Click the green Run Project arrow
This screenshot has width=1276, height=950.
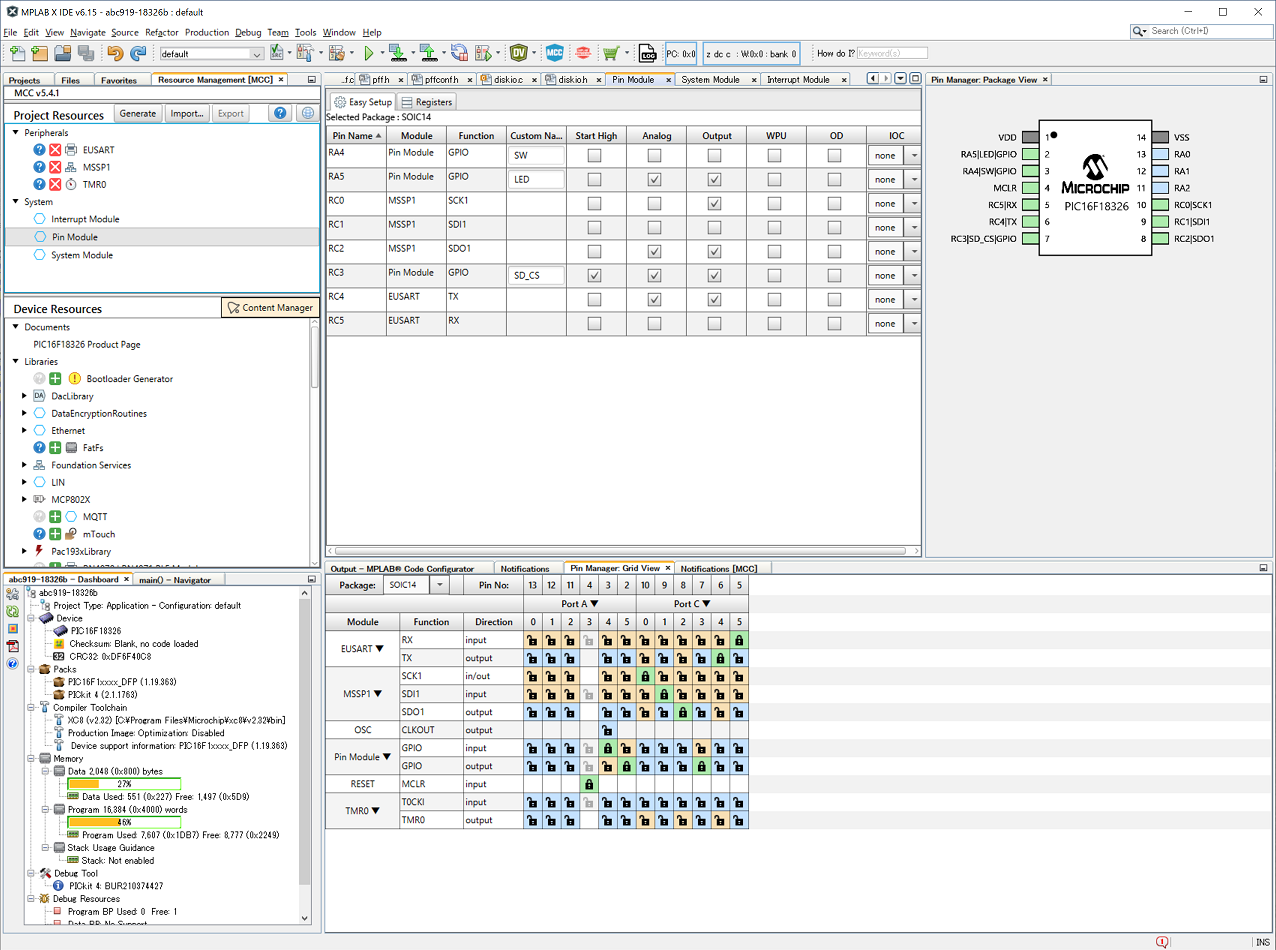(x=368, y=53)
